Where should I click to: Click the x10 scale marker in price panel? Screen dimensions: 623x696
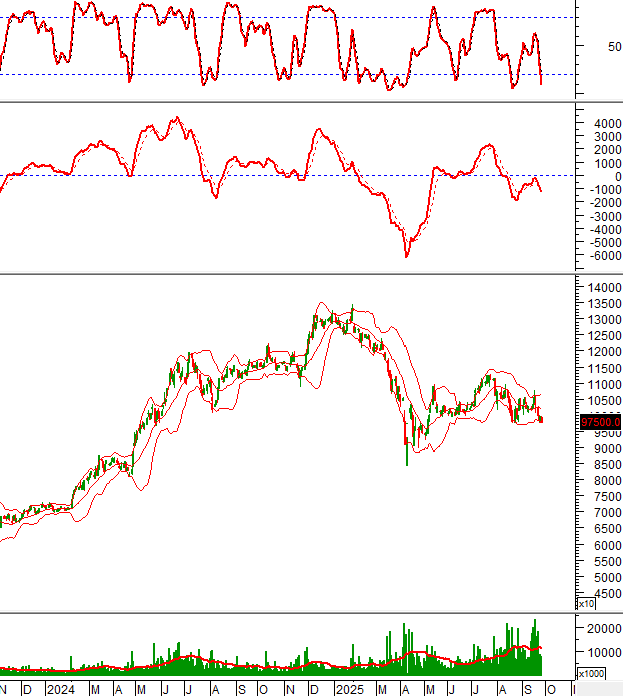coord(587,603)
